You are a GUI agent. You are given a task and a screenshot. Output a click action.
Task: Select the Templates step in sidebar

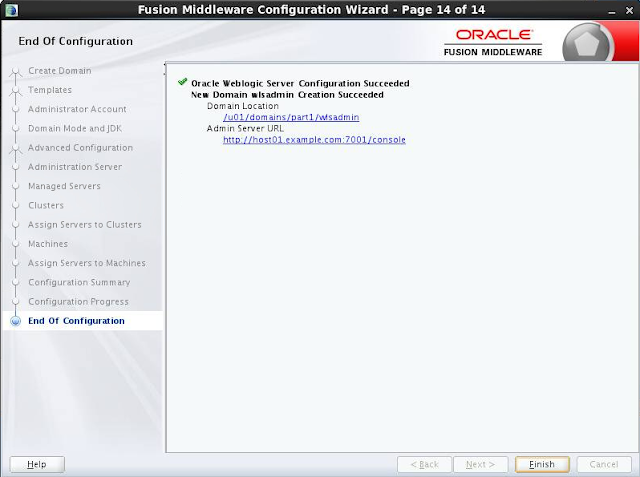pos(50,90)
